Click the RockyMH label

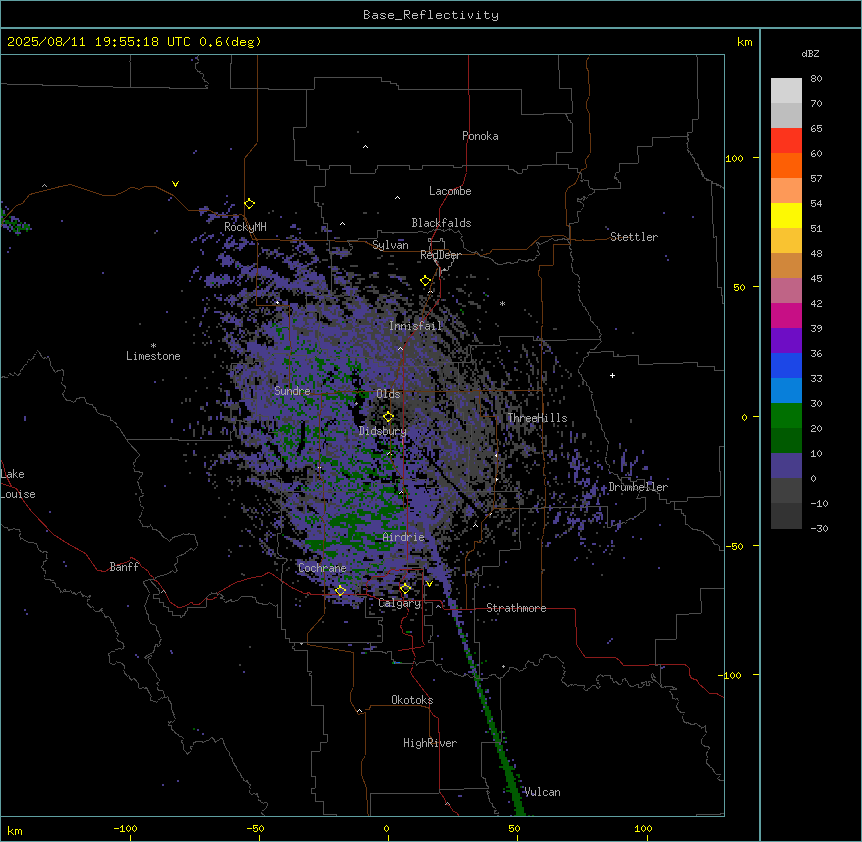click(x=245, y=227)
